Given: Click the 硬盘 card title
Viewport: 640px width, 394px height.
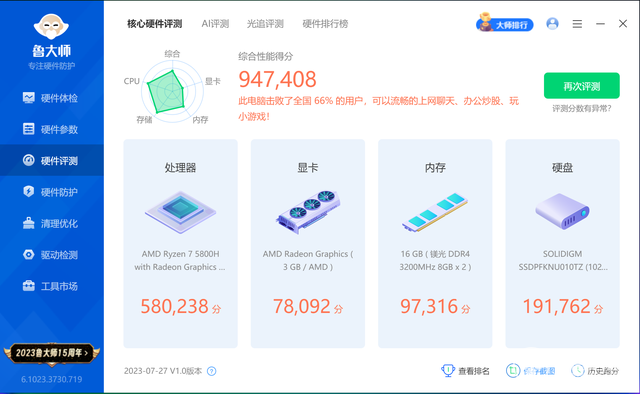Looking at the screenshot, I should [562, 167].
